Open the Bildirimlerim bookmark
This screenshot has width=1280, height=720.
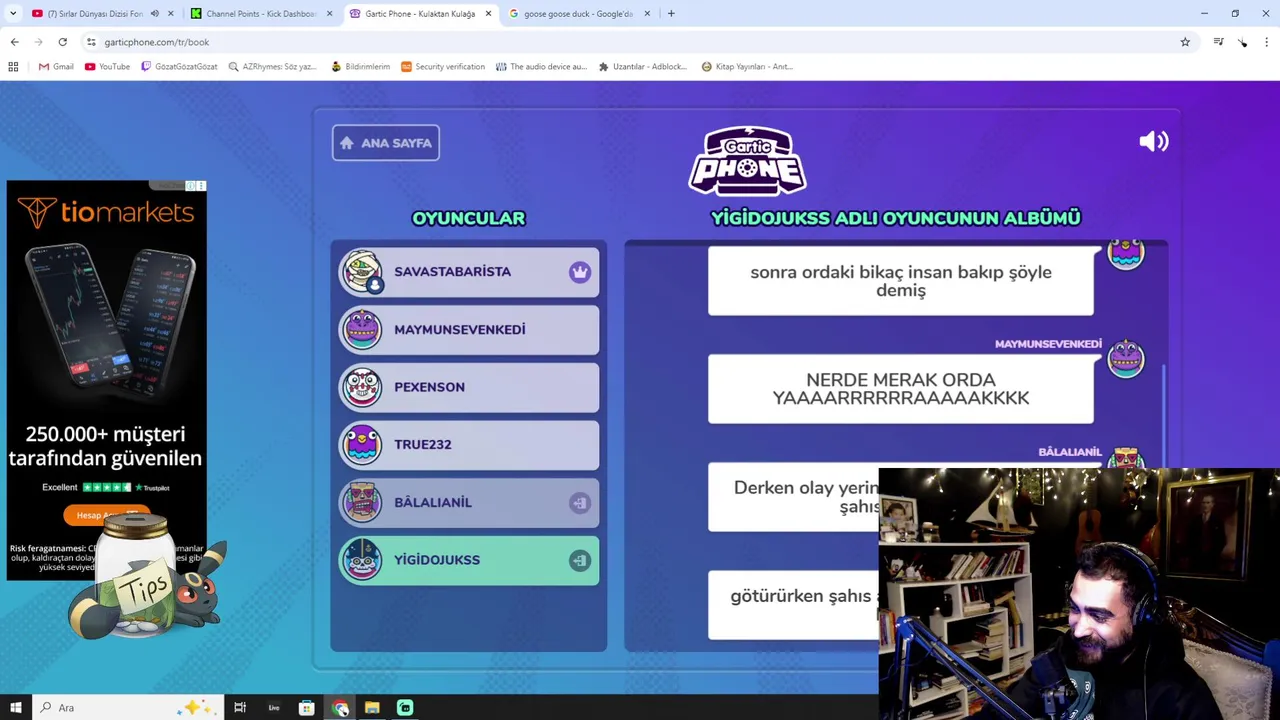pos(360,67)
